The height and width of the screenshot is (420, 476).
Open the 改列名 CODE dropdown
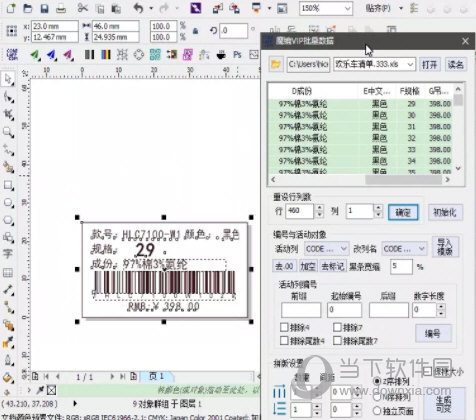[421, 249]
